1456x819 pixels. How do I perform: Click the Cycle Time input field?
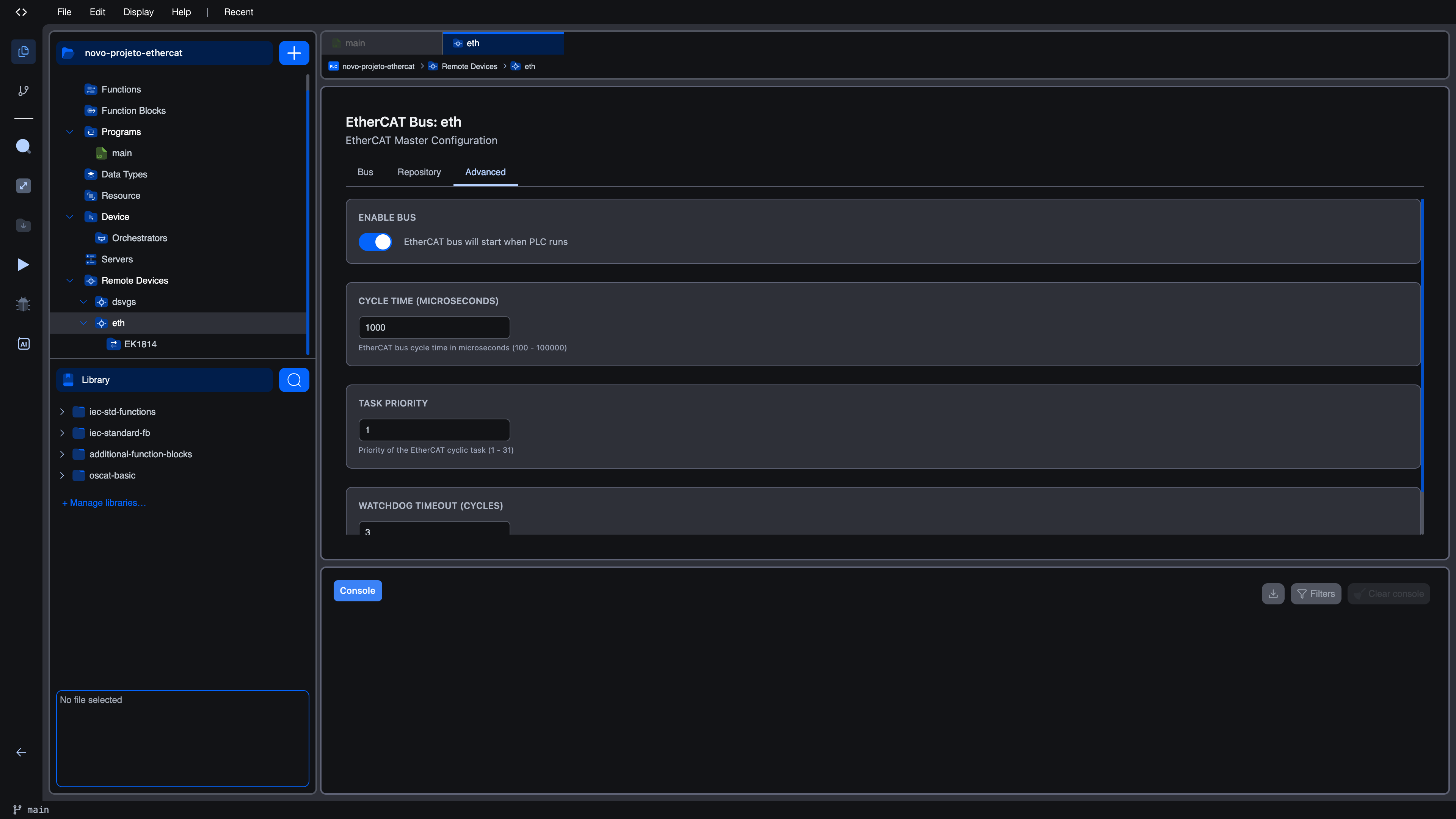(x=434, y=327)
